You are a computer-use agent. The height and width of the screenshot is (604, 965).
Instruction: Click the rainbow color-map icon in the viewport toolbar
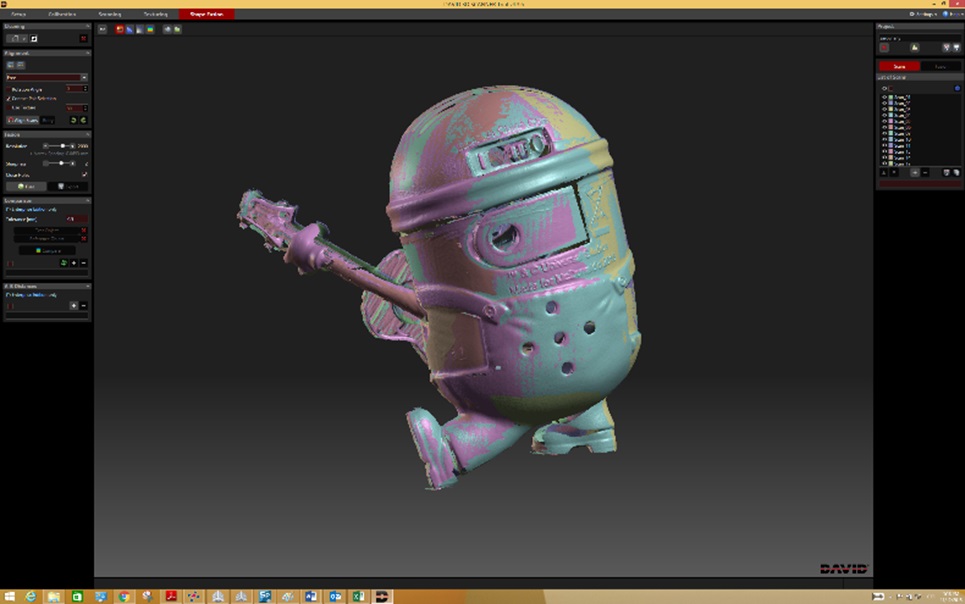coord(150,29)
